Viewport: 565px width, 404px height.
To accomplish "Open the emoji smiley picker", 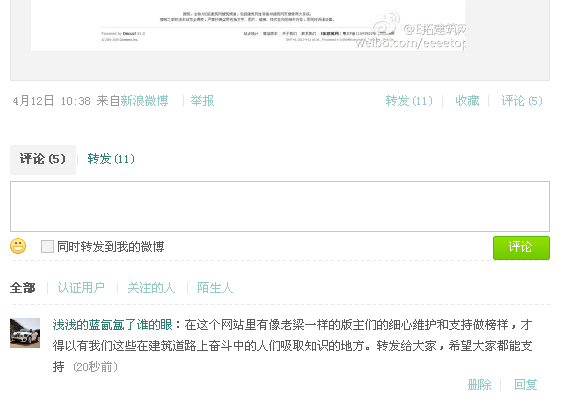I will click(x=18, y=247).
